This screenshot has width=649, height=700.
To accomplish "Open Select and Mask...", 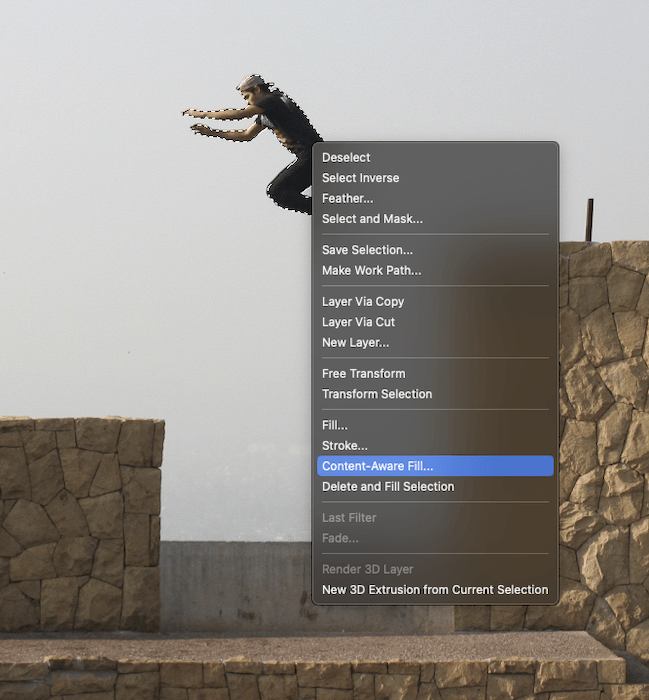I will point(435,219).
